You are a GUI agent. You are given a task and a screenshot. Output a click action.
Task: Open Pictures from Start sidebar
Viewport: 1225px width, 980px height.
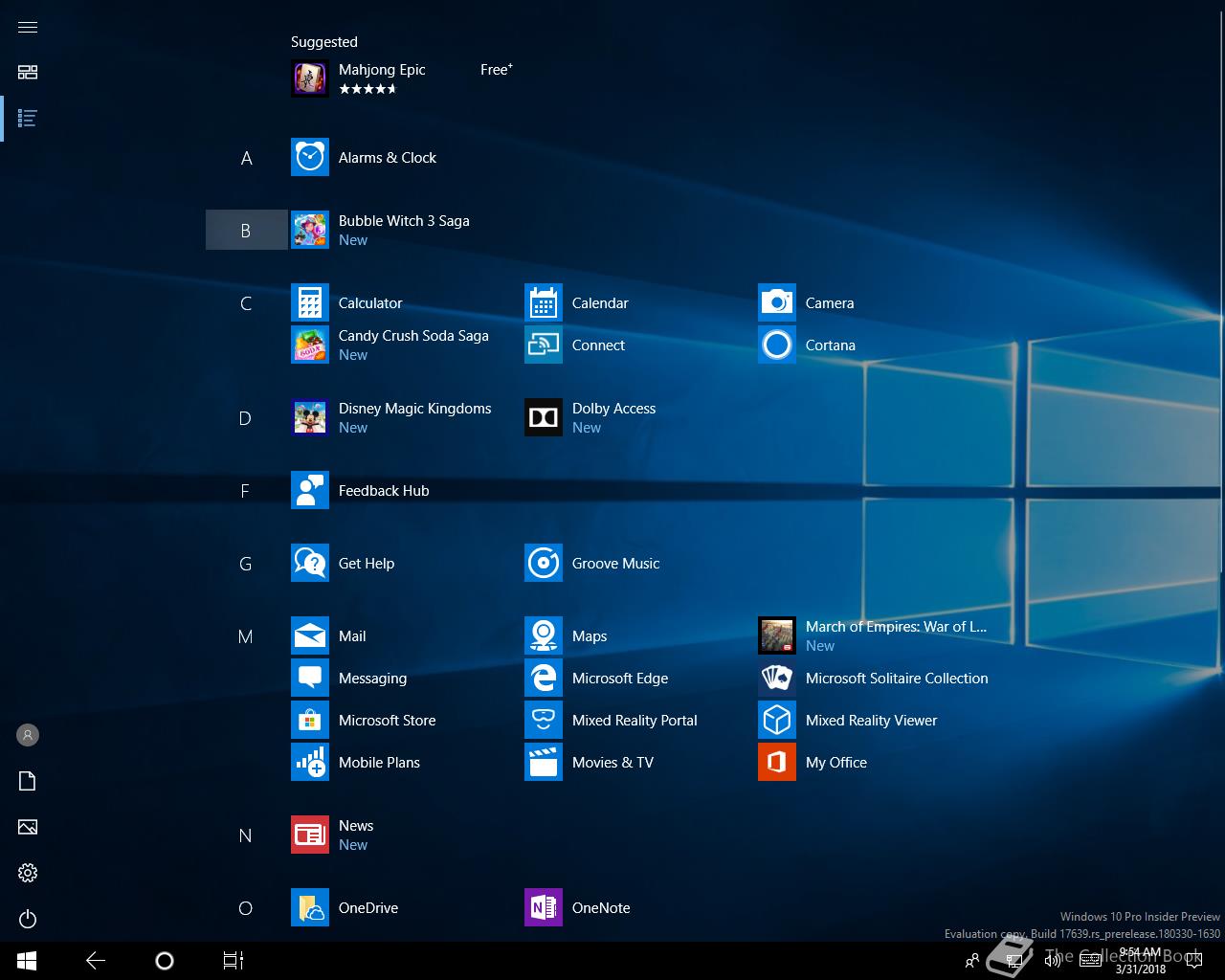pyautogui.click(x=28, y=827)
